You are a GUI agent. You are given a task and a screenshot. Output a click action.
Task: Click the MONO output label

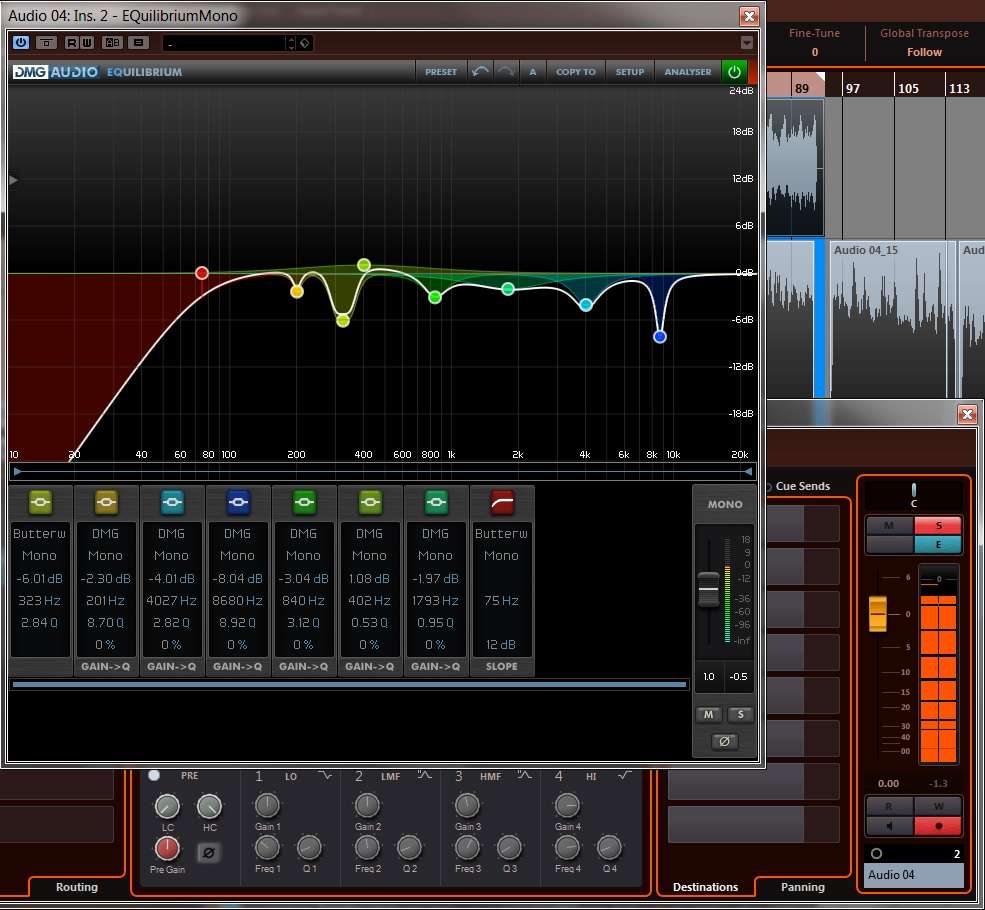coord(725,504)
